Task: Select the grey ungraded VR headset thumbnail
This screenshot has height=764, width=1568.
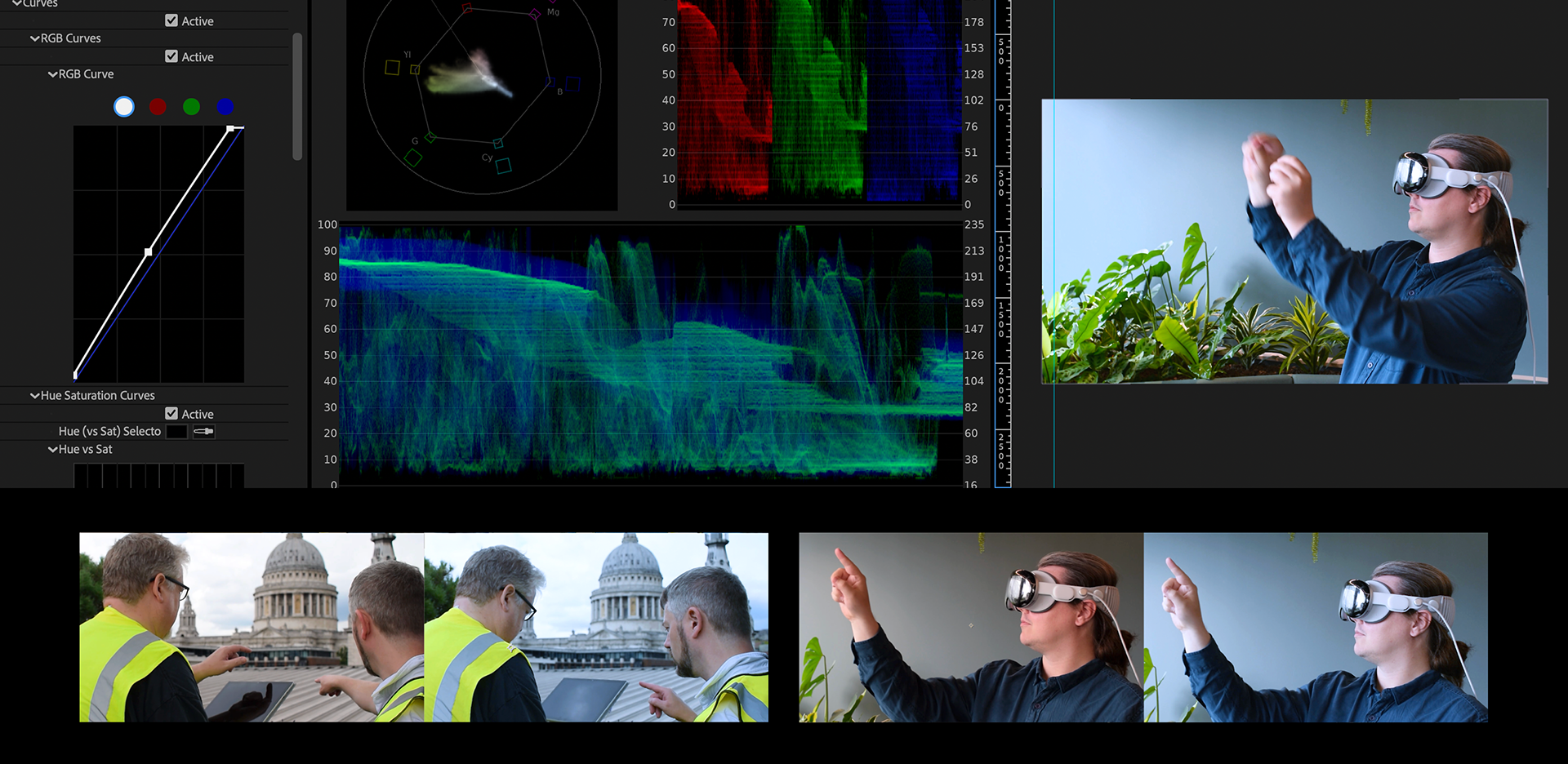Action: click(x=971, y=628)
